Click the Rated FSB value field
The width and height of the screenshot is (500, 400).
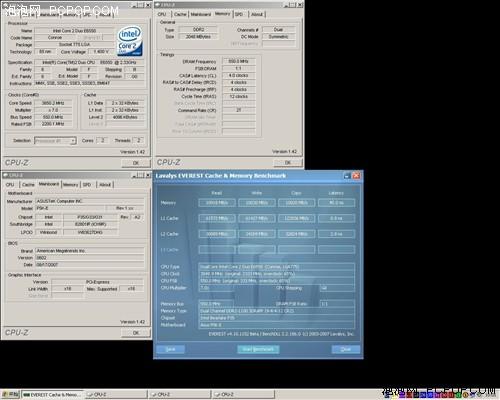point(53,124)
